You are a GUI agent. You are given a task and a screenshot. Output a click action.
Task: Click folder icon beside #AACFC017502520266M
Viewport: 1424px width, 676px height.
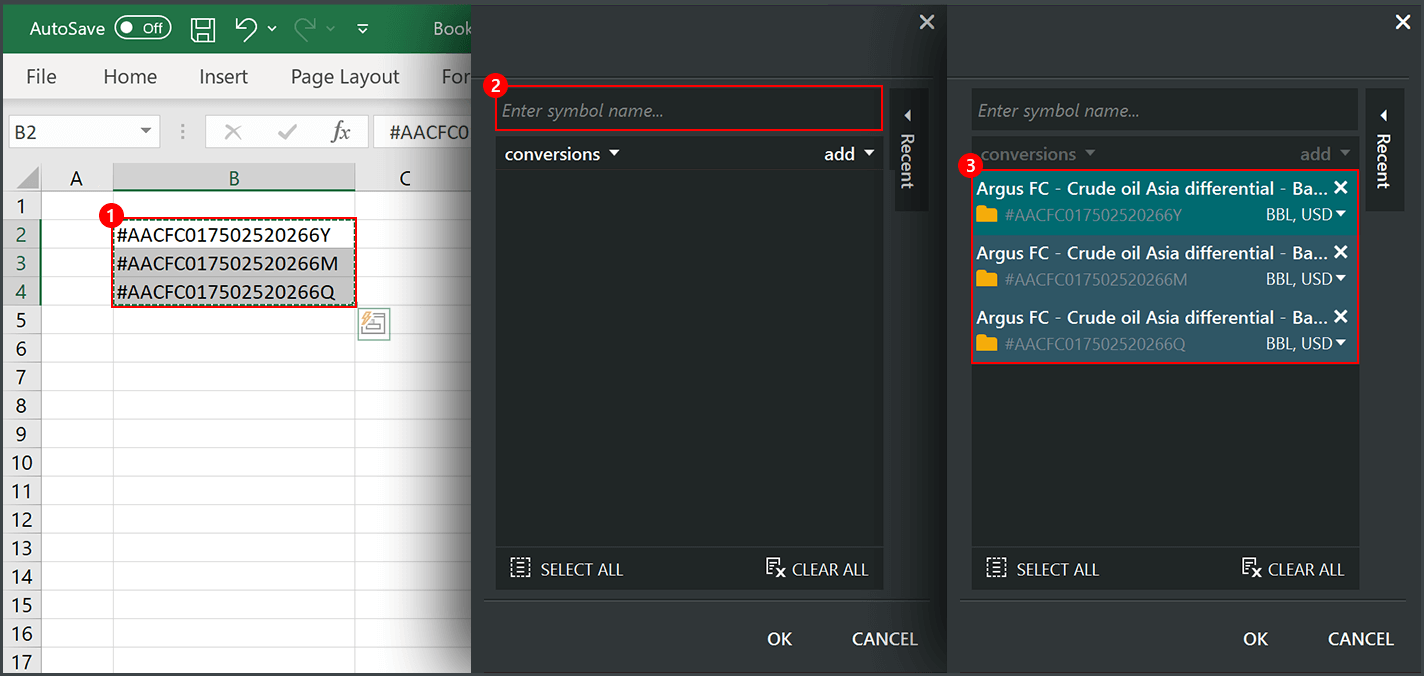pyautogui.click(x=987, y=279)
